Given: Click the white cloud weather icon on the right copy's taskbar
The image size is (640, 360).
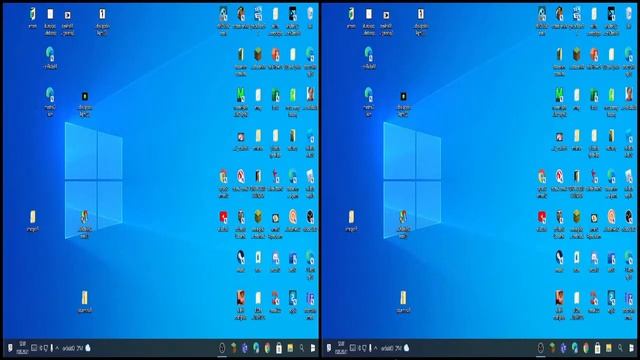Looking at the screenshot, I should 406,348.
